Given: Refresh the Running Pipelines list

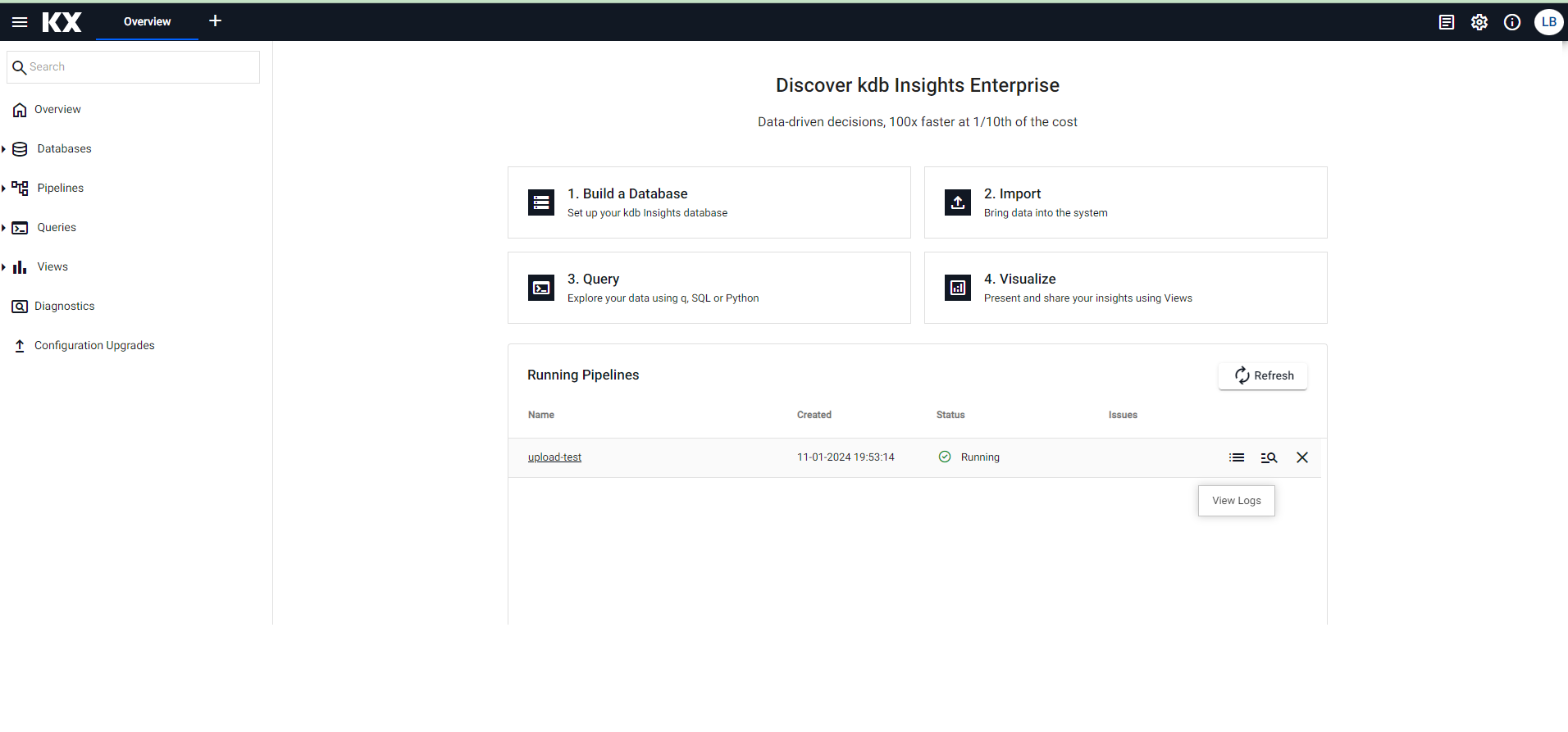Looking at the screenshot, I should pyautogui.click(x=1263, y=375).
